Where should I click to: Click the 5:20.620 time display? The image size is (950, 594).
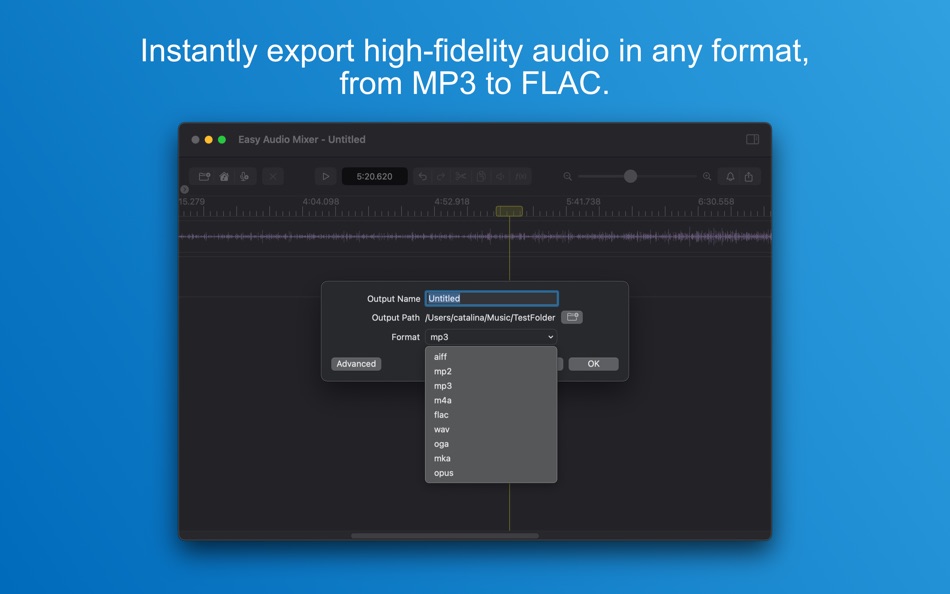click(374, 176)
